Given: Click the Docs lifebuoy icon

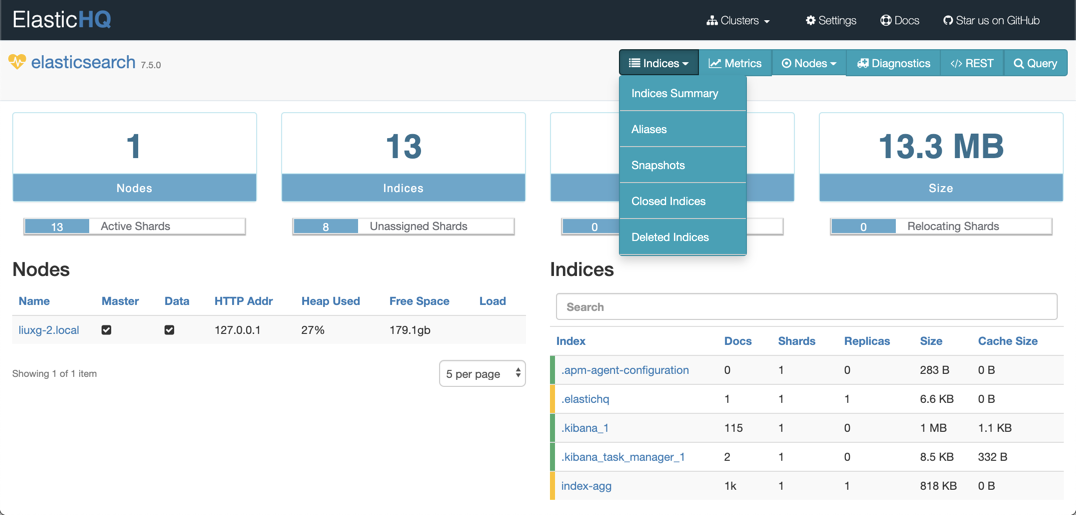Looking at the screenshot, I should click(886, 21).
